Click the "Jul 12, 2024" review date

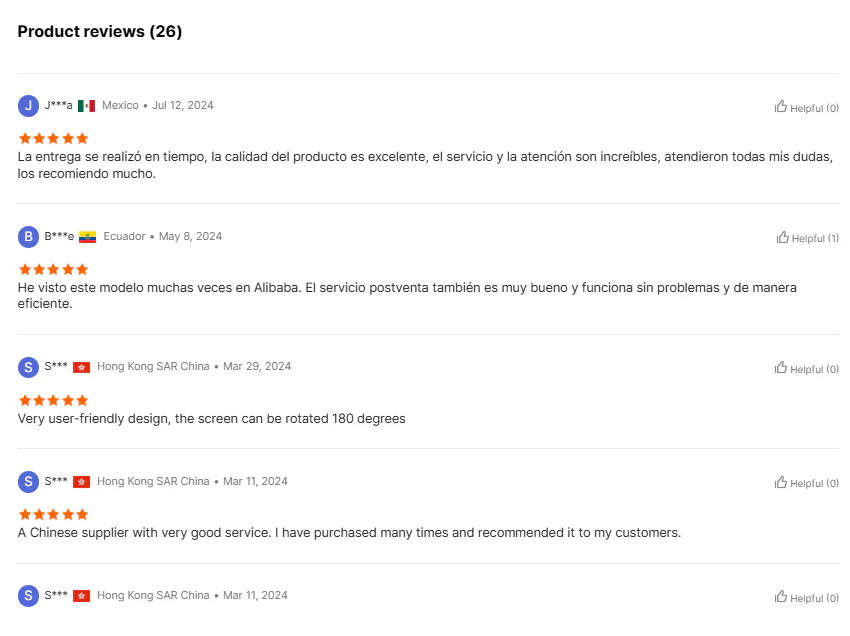pyautogui.click(x=182, y=106)
